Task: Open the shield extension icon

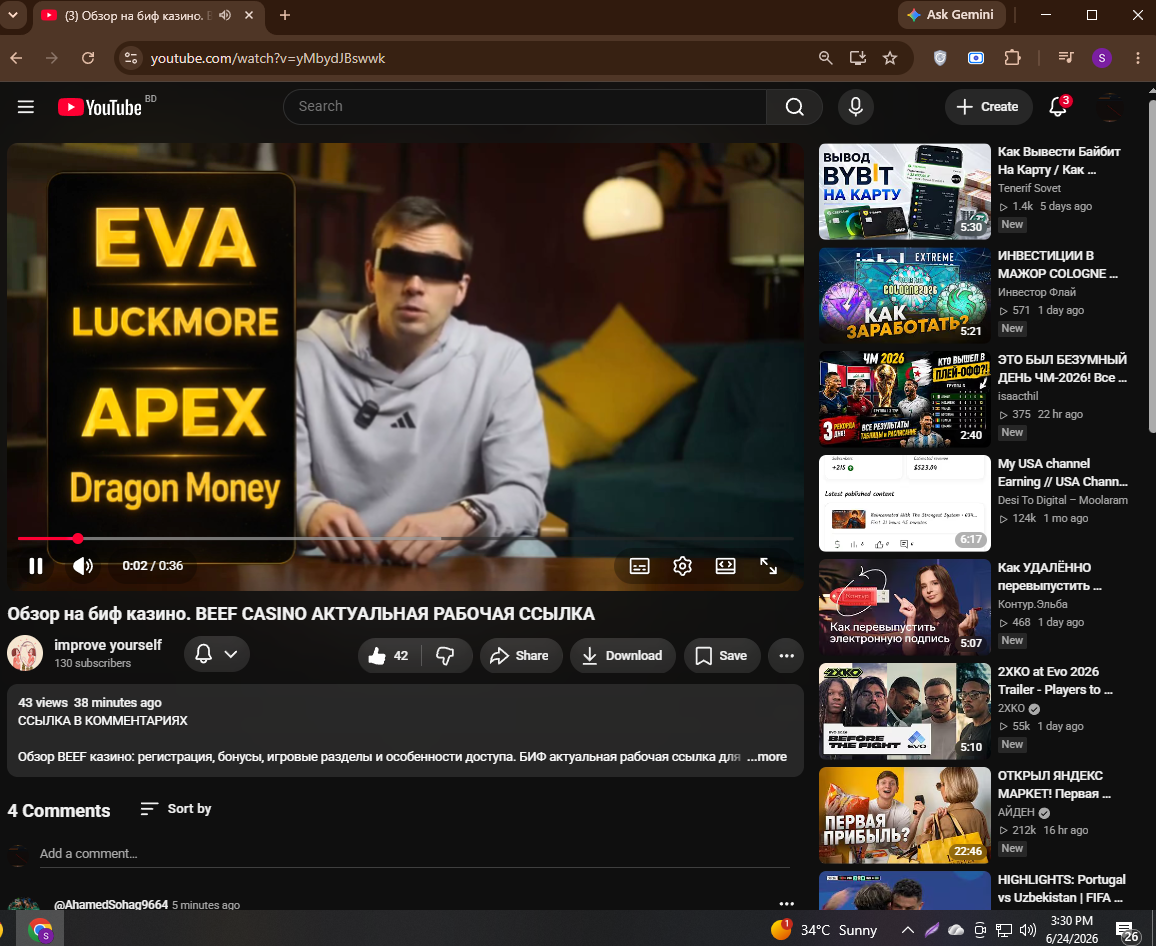Action: [x=940, y=58]
